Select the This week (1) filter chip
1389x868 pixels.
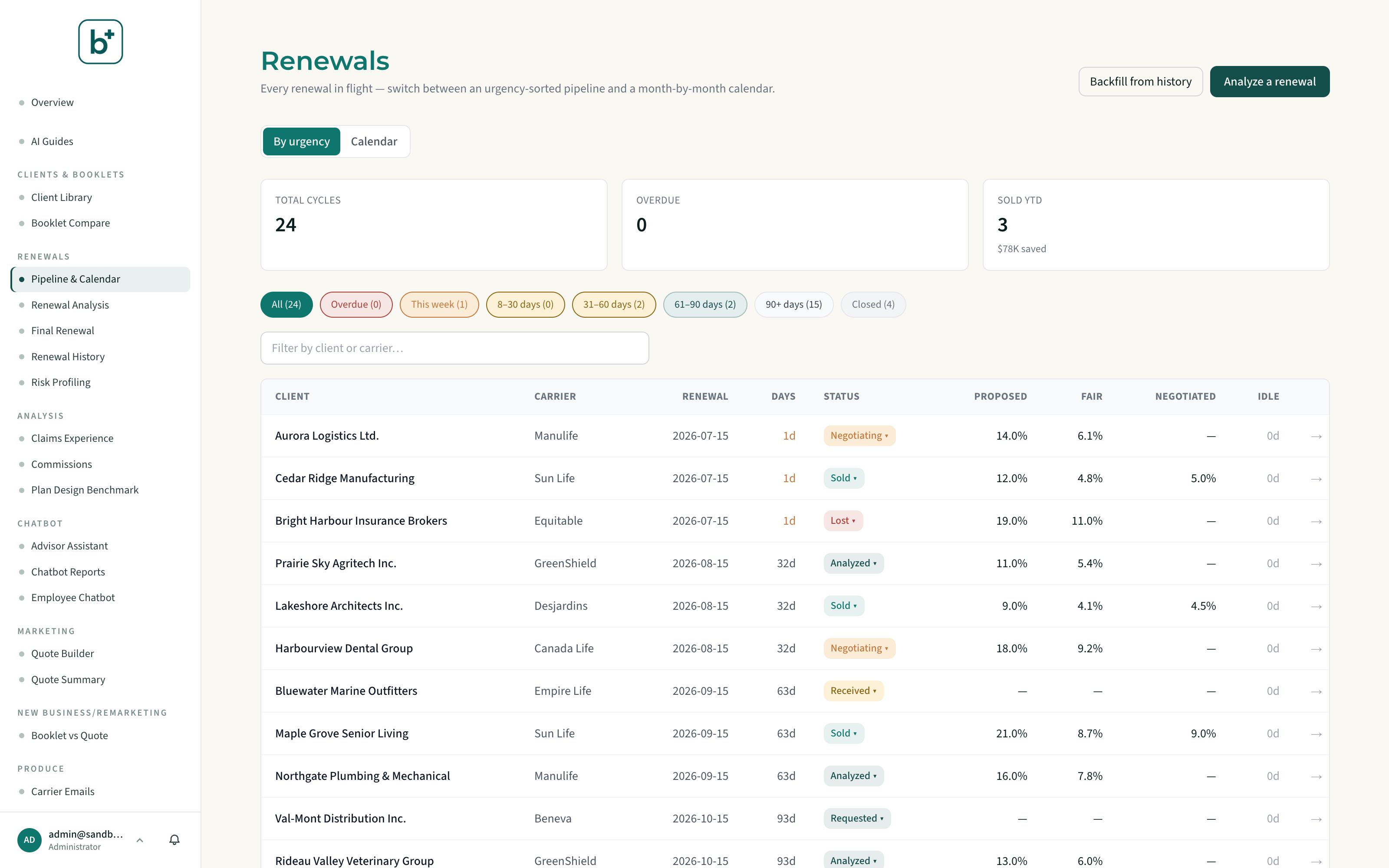[439, 304]
